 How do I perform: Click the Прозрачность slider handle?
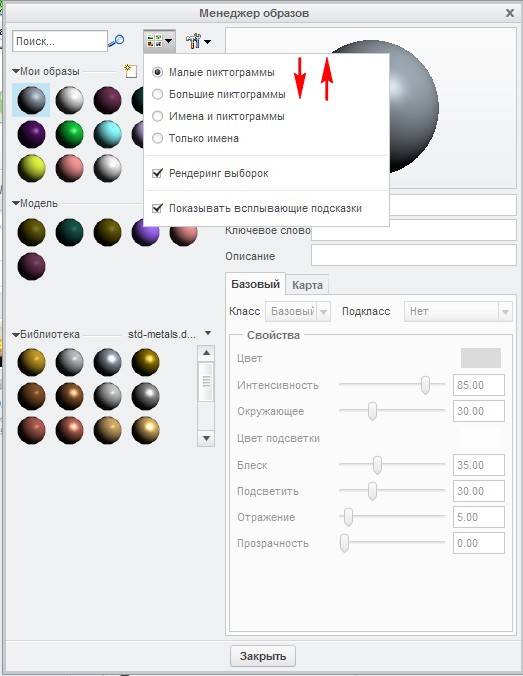(344, 543)
